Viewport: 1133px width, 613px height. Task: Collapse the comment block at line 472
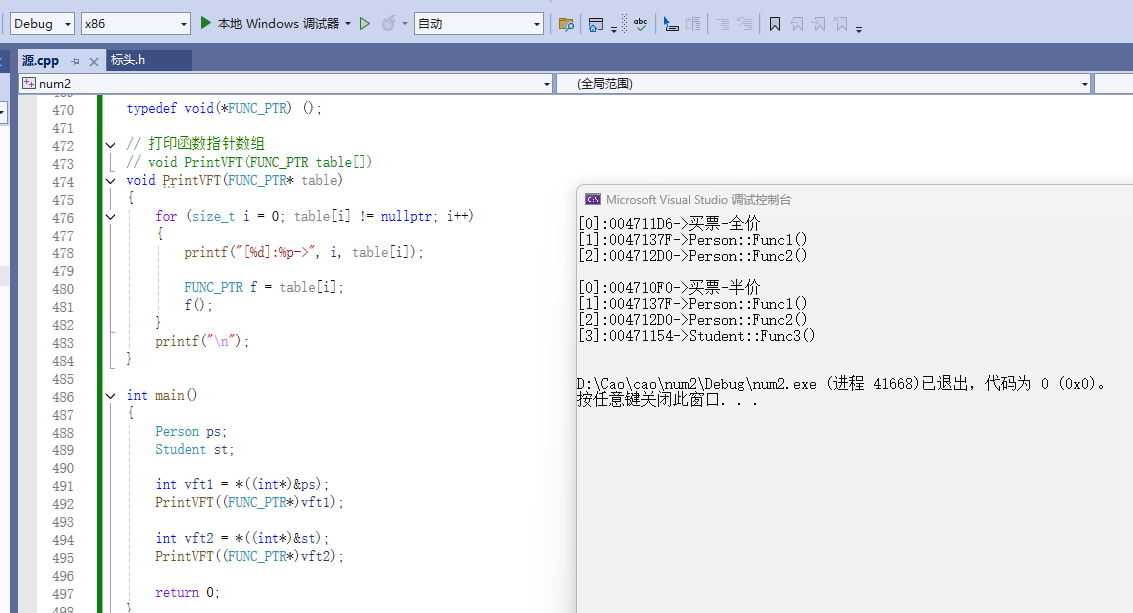[111, 145]
